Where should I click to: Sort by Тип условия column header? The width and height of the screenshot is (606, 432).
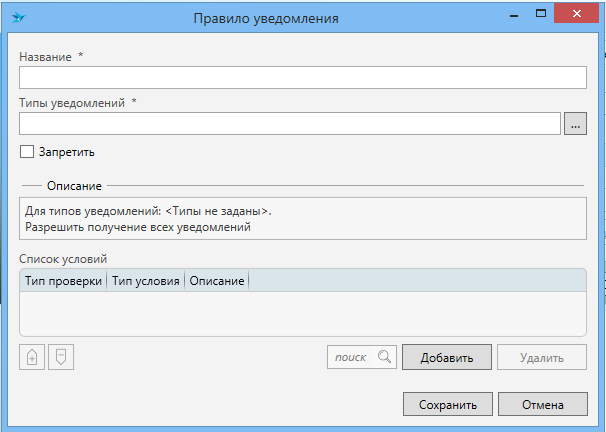coord(145,281)
